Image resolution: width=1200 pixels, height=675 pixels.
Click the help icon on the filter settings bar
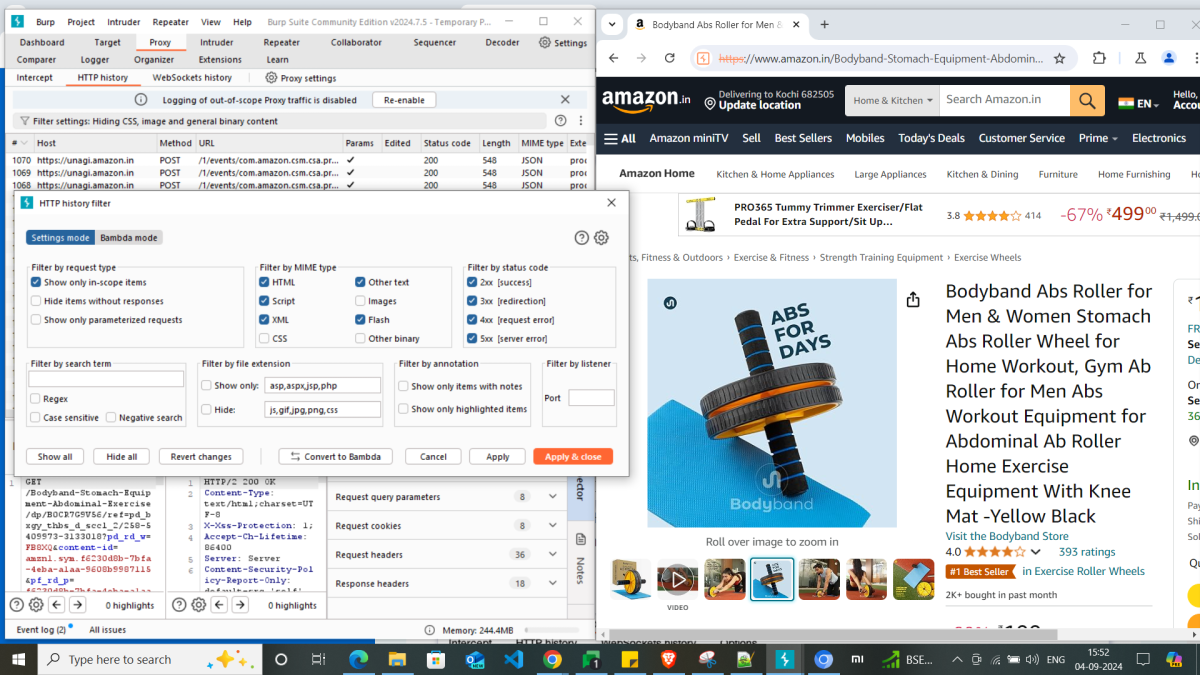560,121
